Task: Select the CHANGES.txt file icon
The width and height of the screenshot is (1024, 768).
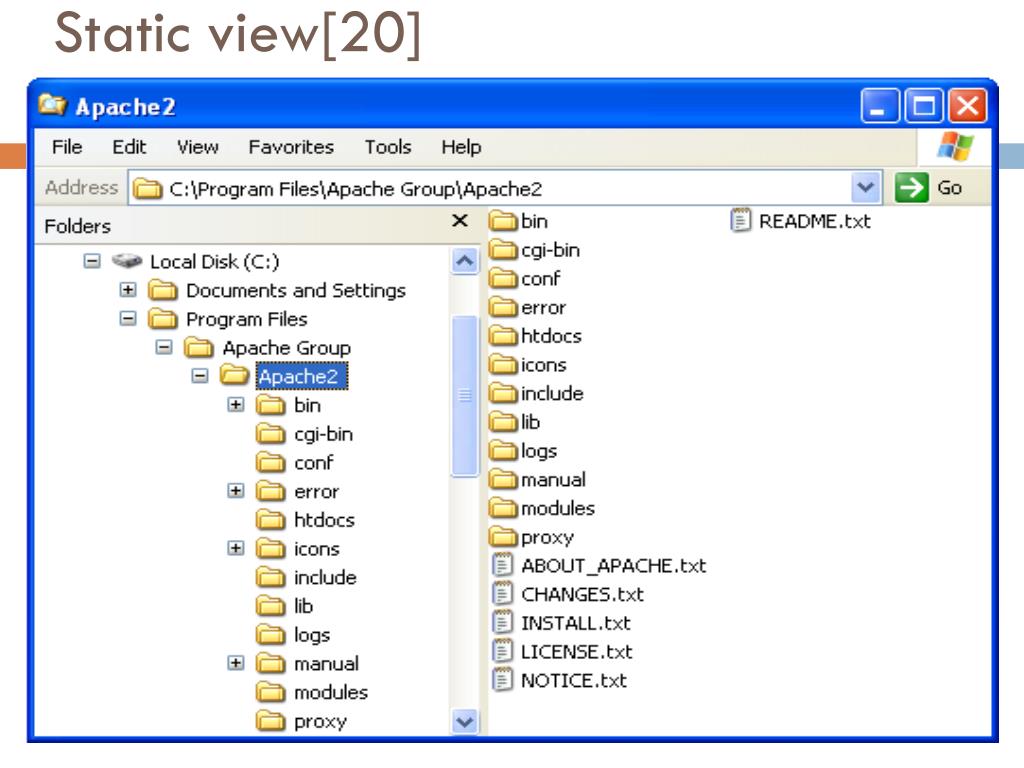Action: coord(502,594)
